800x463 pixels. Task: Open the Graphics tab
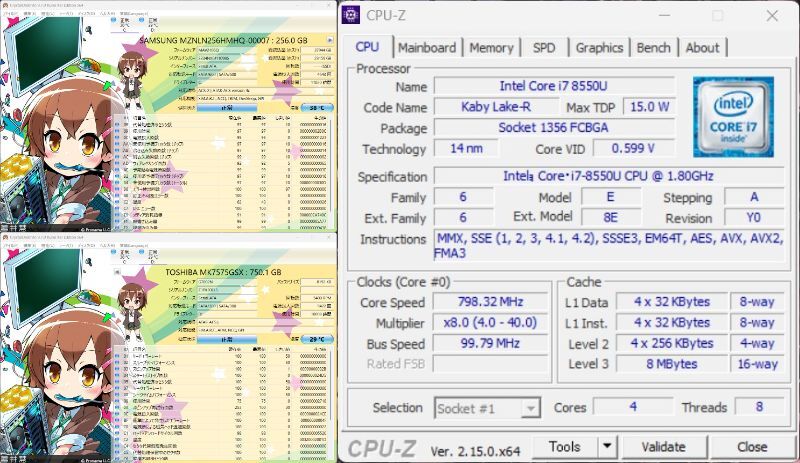[599, 47]
